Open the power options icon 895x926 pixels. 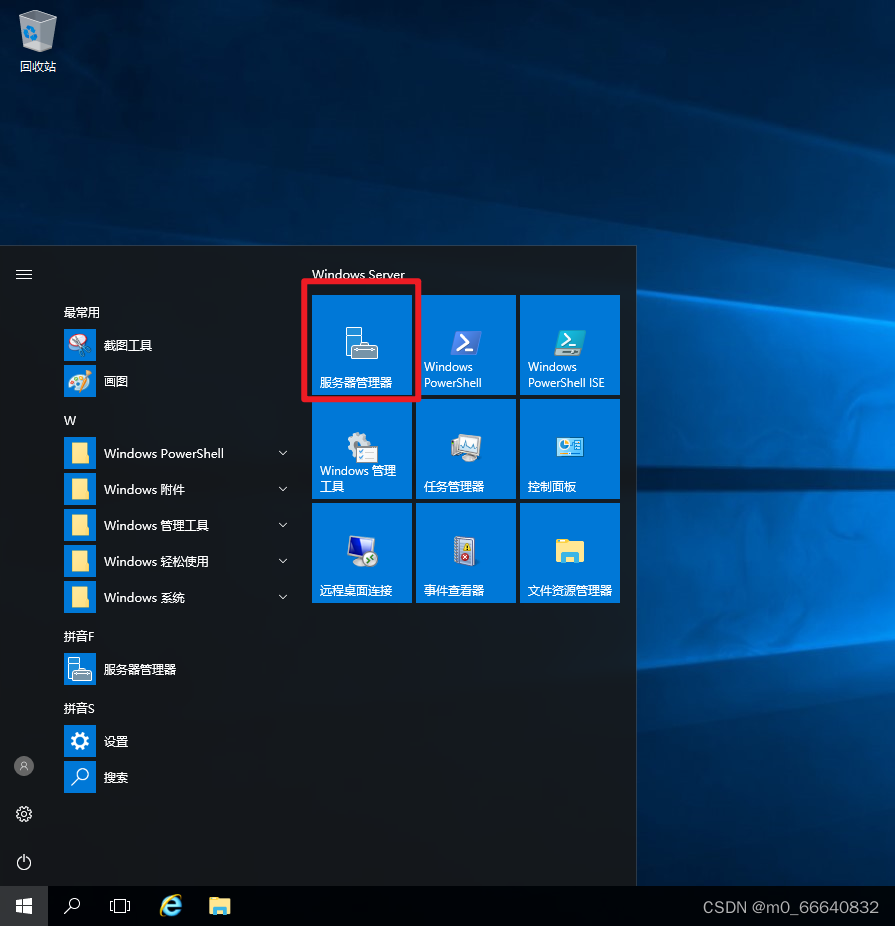pos(24,862)
